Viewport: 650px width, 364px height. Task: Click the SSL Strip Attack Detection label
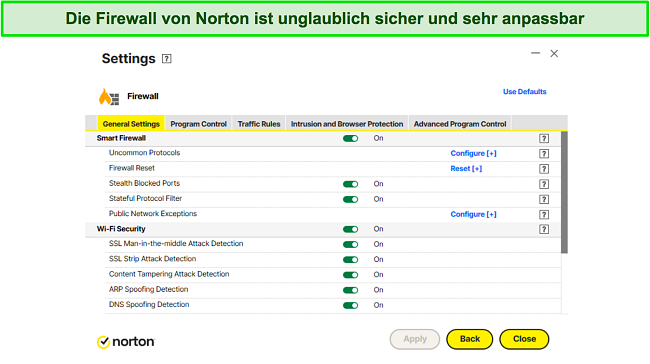pos(152,259)
